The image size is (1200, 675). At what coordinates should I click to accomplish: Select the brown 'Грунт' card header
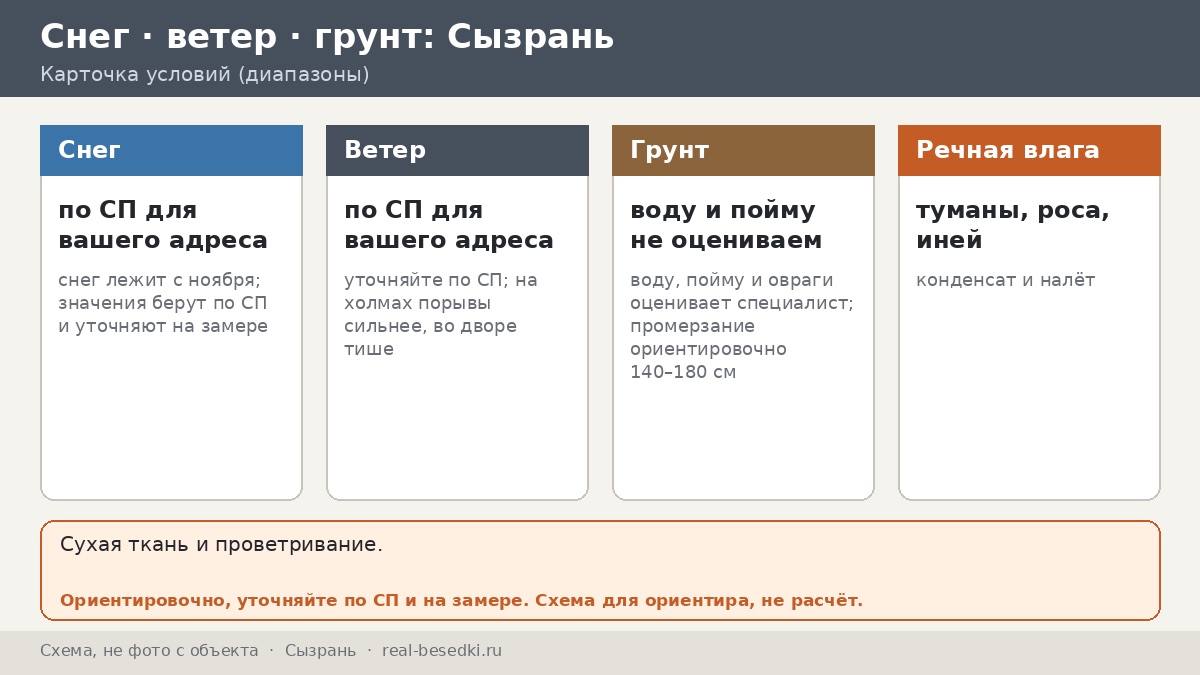743,150
